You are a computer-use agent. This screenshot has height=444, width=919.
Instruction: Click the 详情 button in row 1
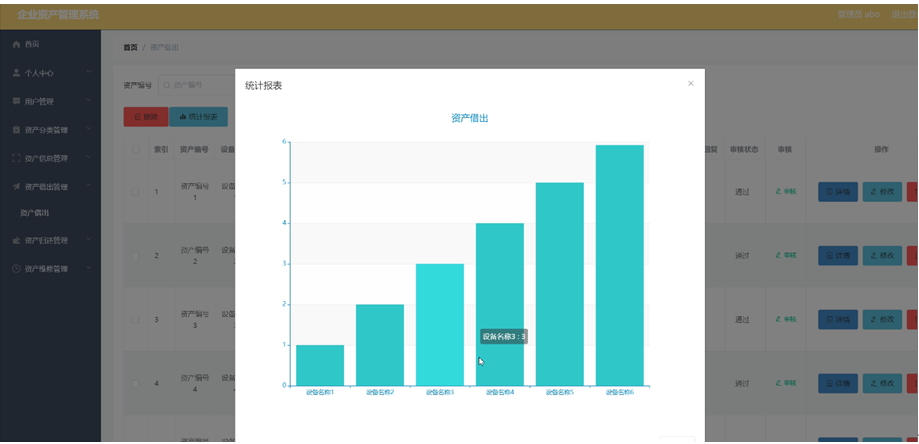(x=838, y=192)
